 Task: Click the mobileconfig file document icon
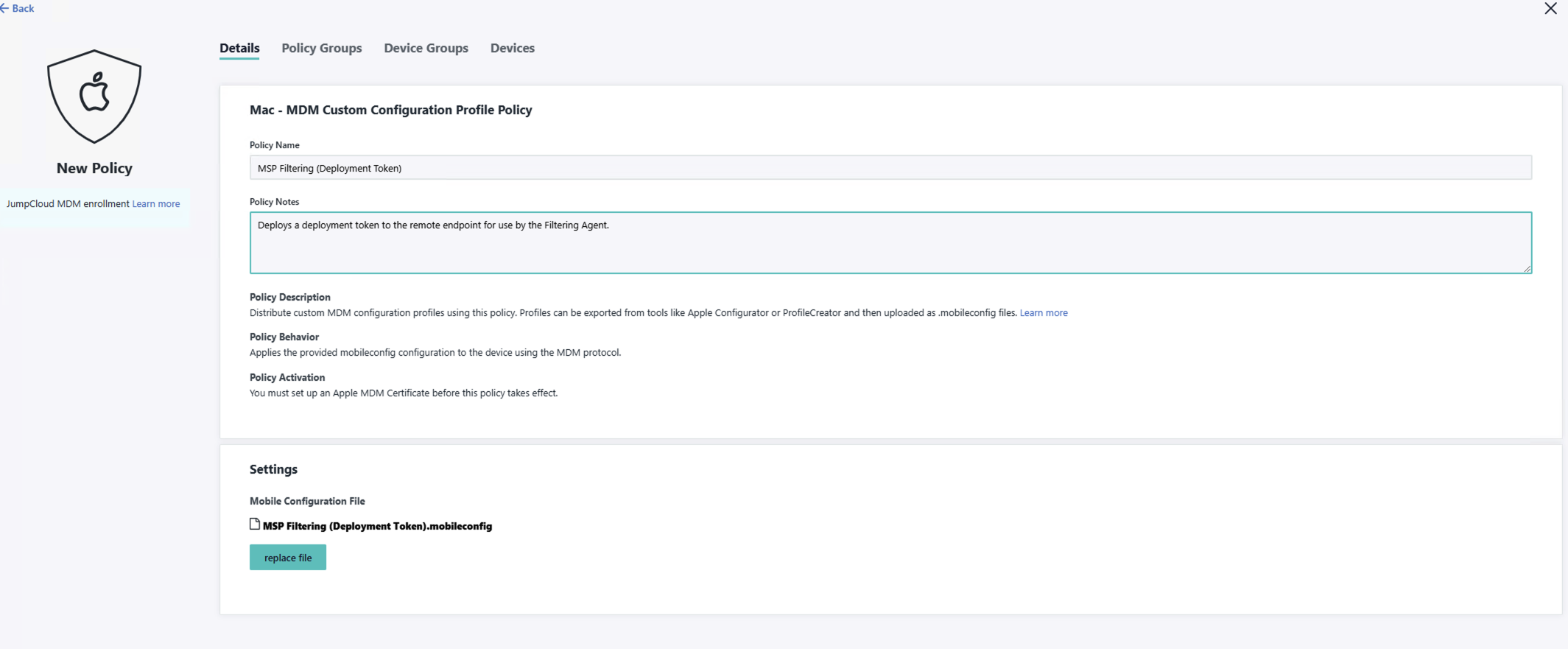click(x=255, y=524)
